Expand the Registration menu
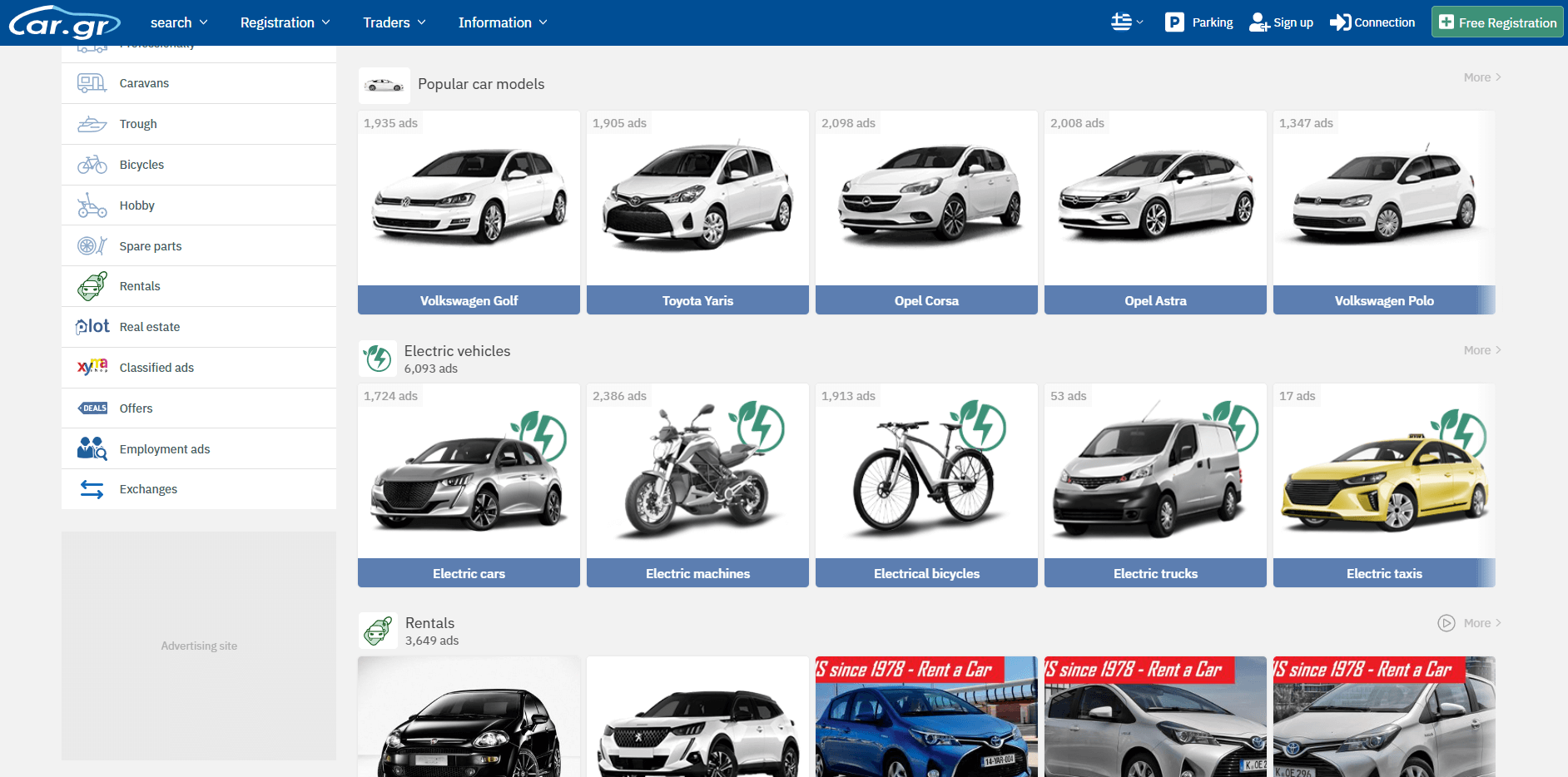 [285, 22]
